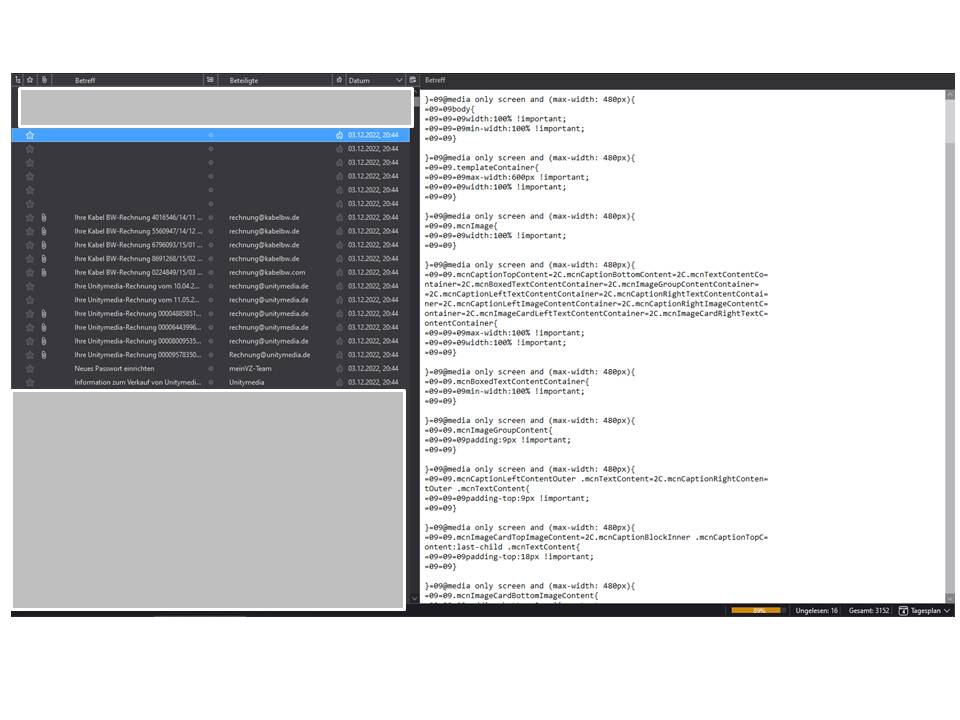Screen dimensions: 960x720
Task: Open the column picker icon beside Datum
Action: (413, 80)
